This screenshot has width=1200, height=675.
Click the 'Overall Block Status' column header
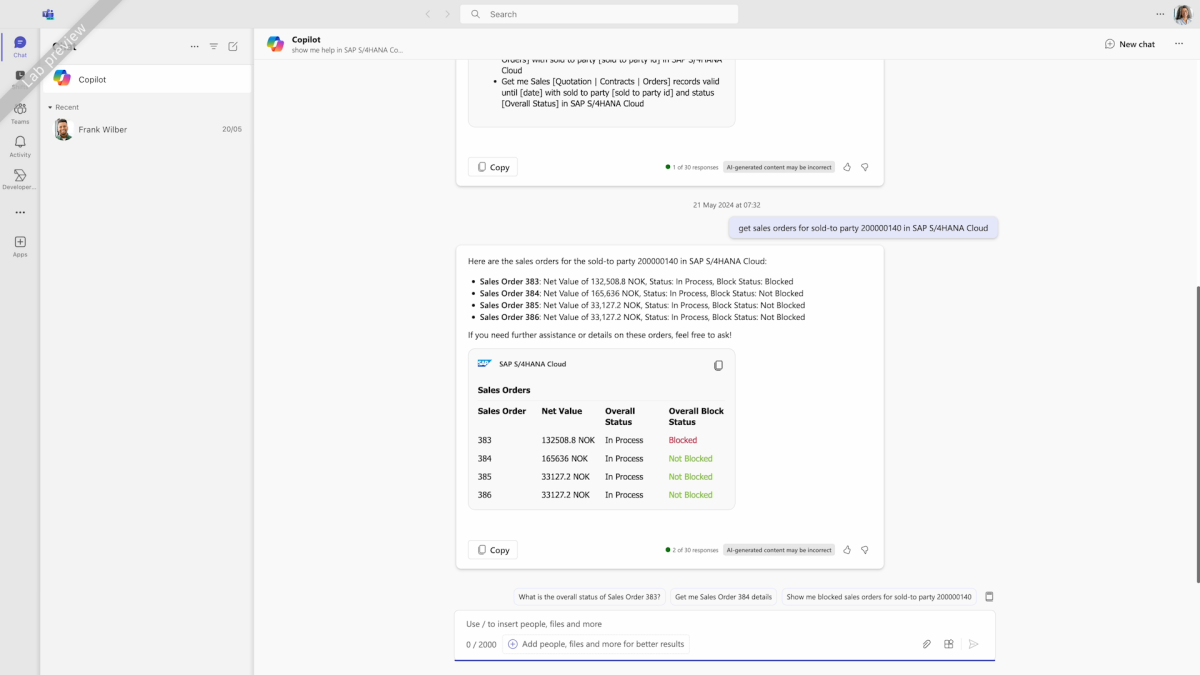coord(696,416)
